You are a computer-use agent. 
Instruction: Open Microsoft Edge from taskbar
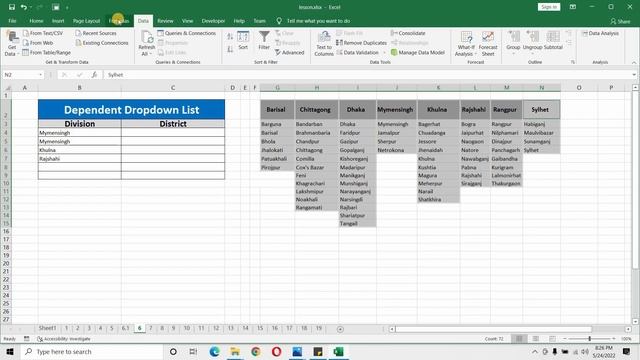(214, 352)
